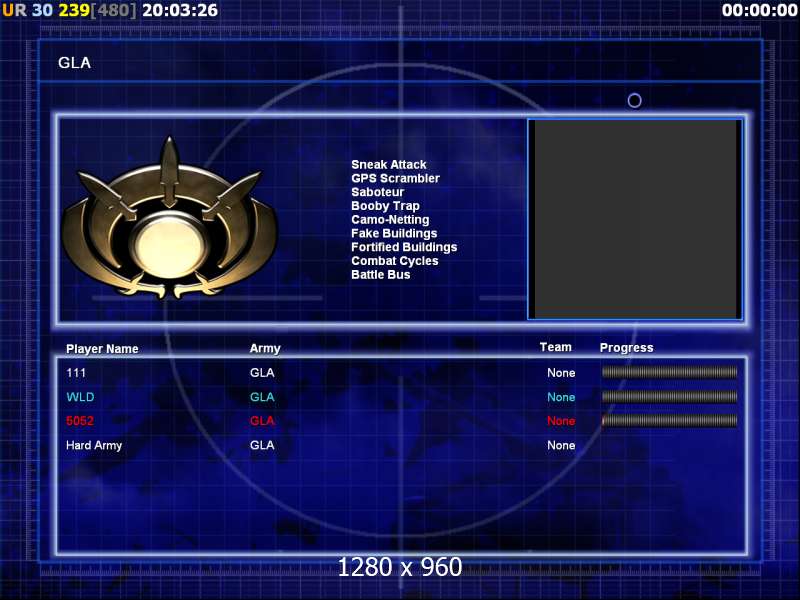Select the Battle Bus entry
The width and height of the screenshot is (800, 600).
381,275
